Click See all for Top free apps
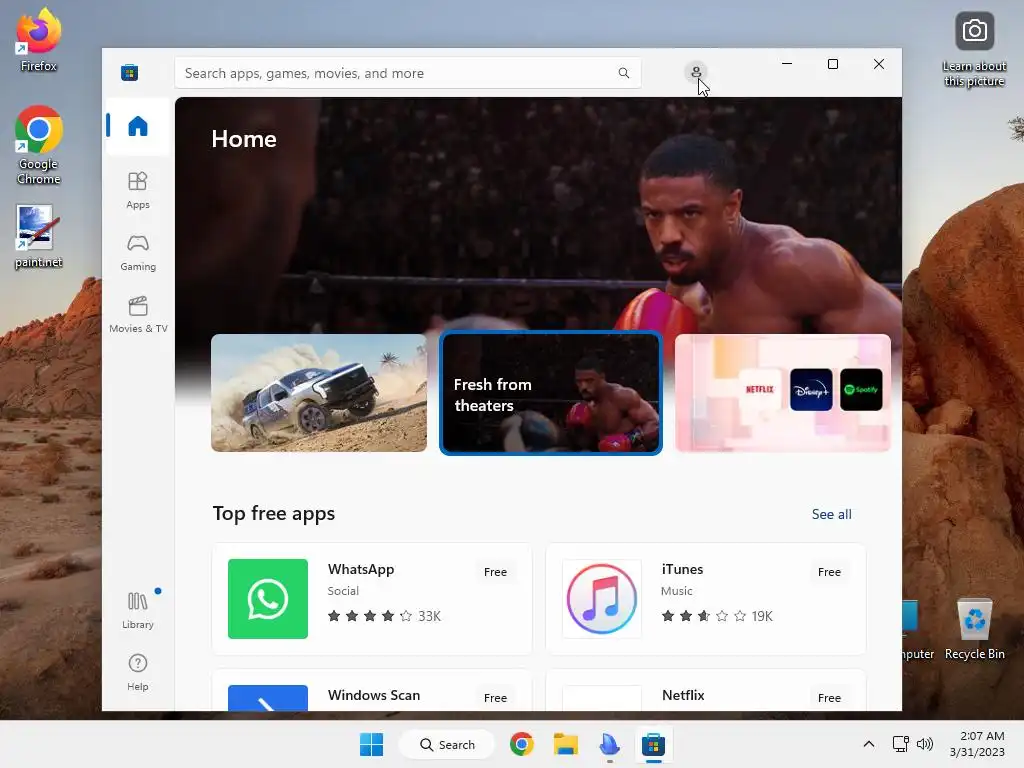Viewport: 1024px width, 768px height. [831, 514]
